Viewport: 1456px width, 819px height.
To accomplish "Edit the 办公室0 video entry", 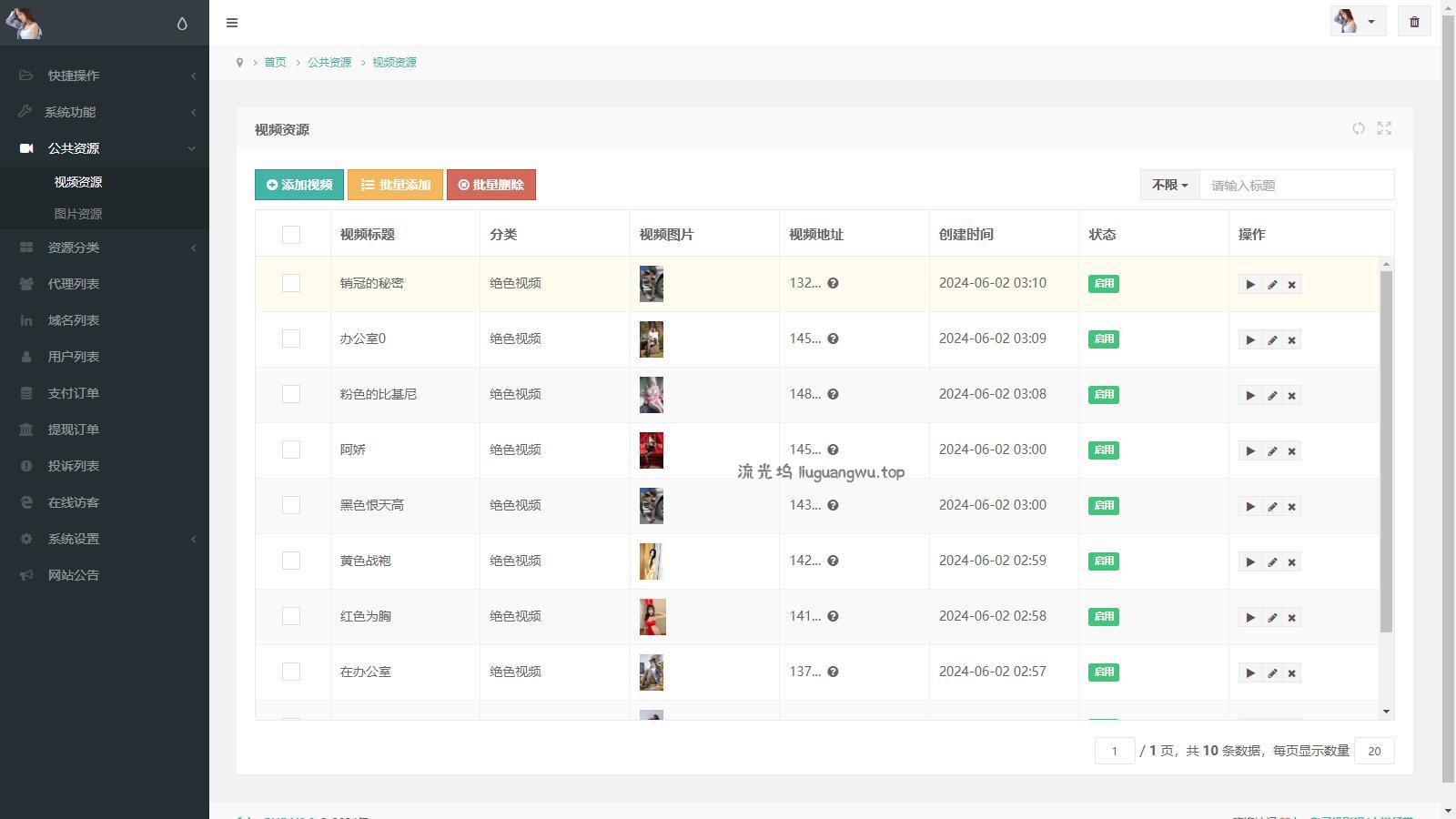I will tap(1272, 340).
